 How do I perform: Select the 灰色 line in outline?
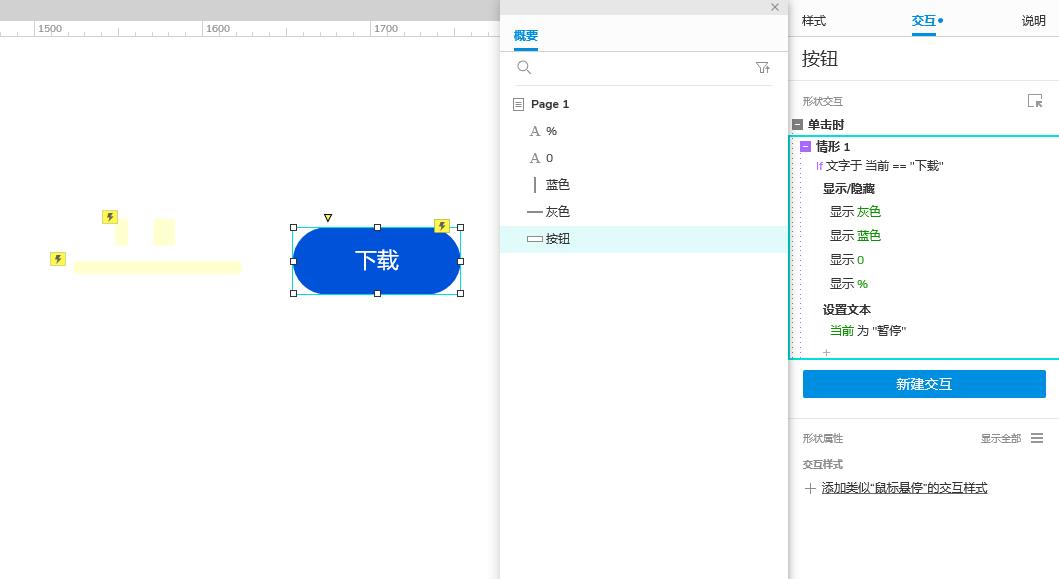[643, 211]
